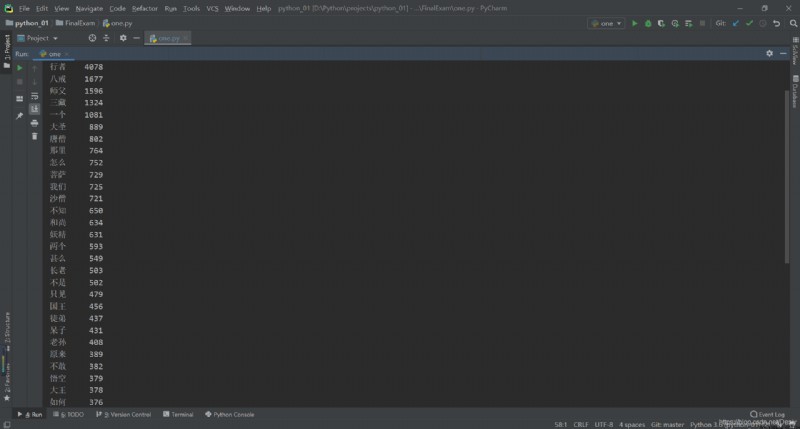Click the Stop icon in the Run panel
The height and width of the screenshot is (429, 800).
[20, 82]
